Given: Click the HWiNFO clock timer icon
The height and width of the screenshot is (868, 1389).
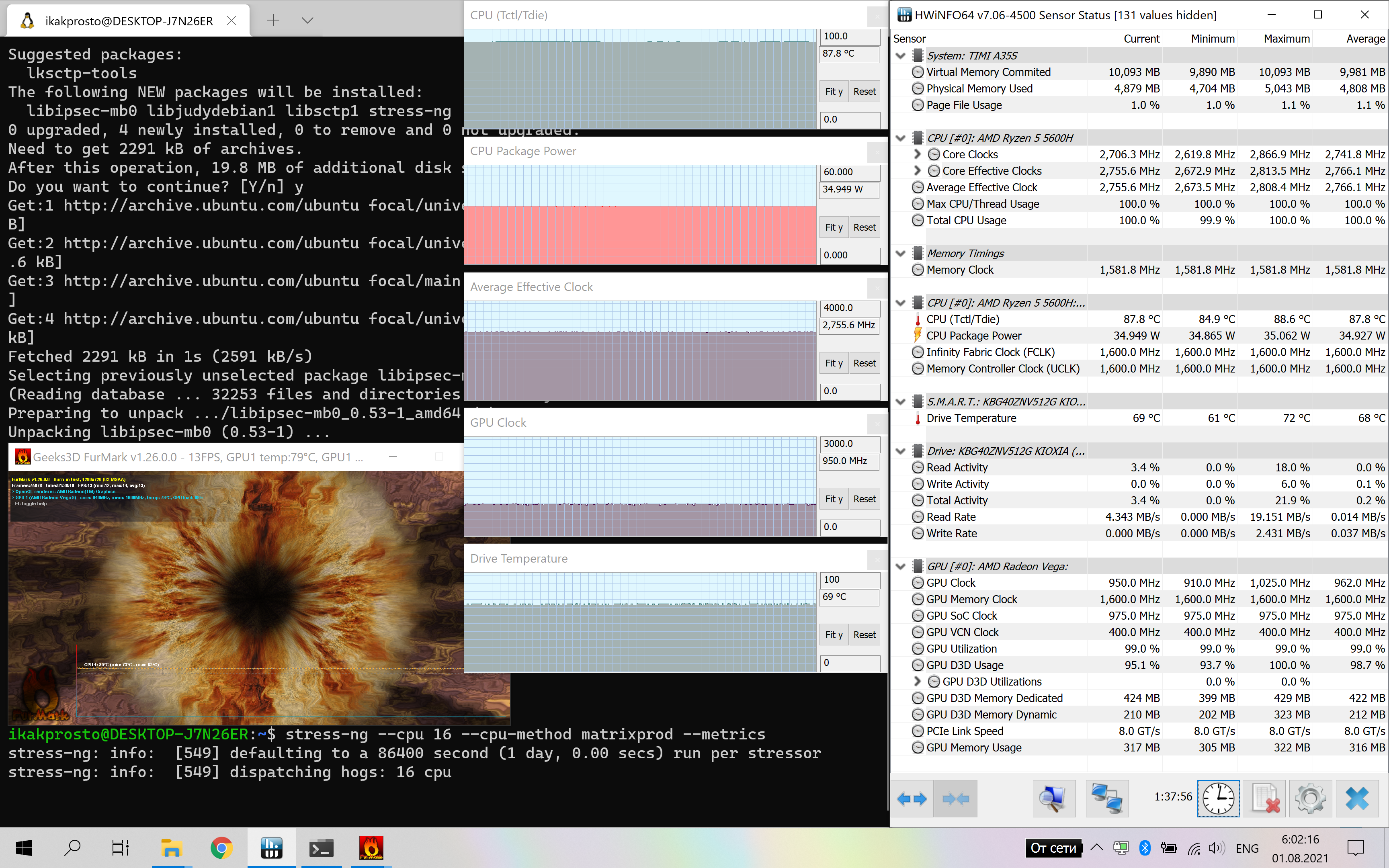Looking at the screenshot, I should click(x=1218, y=798).
